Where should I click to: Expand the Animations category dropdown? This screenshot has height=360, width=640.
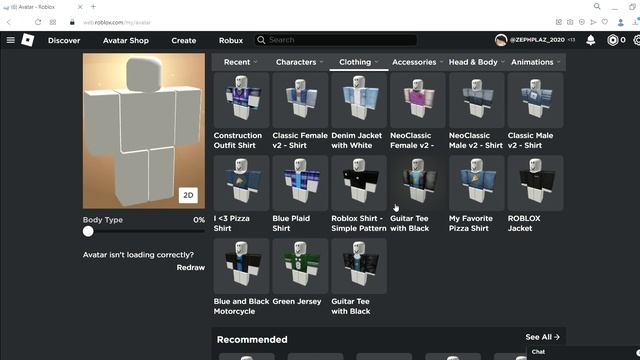[x=536, y=62]
